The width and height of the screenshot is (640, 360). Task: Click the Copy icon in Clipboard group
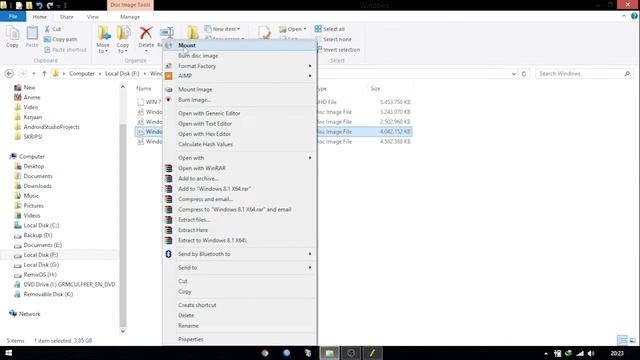click(x=12, y=33)
